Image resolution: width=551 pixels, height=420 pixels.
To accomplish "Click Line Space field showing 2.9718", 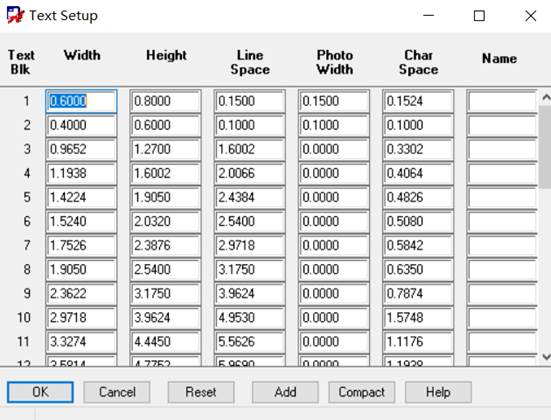I will (250, 246).
